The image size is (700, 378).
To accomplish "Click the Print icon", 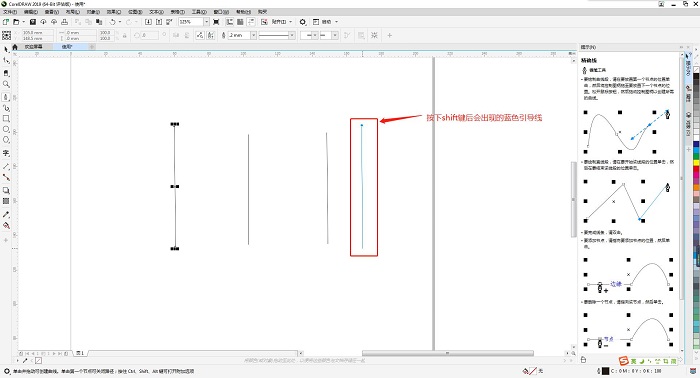I will coord(64,21).
